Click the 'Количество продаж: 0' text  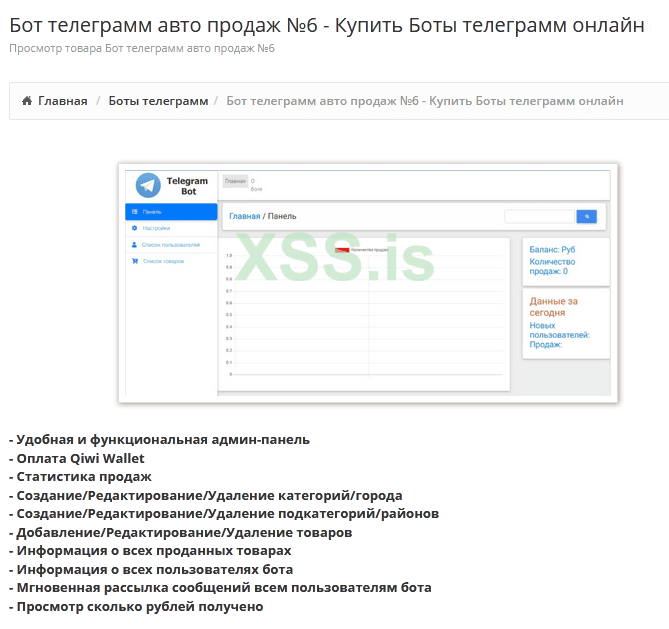click(x=552, y=266)
